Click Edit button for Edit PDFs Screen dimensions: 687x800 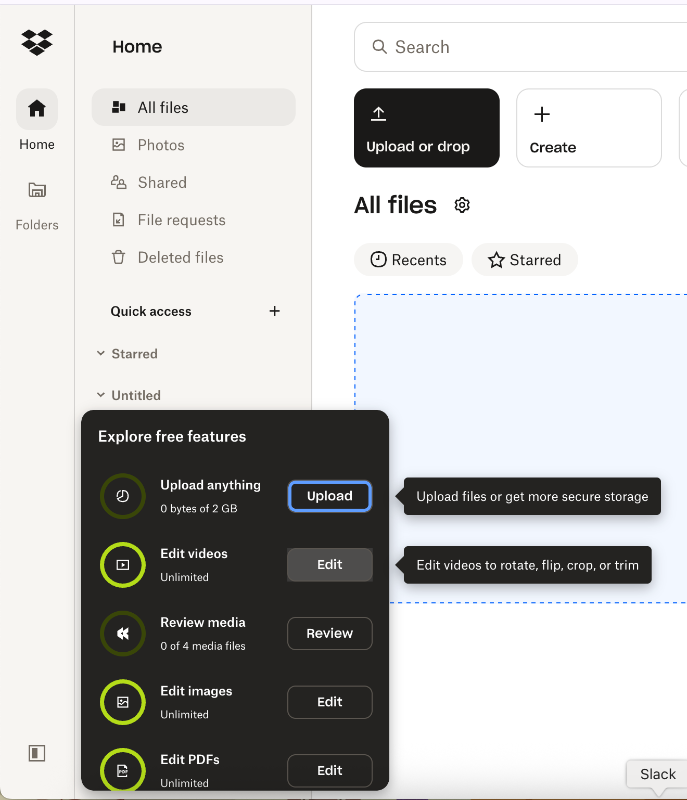pos(329,770)
